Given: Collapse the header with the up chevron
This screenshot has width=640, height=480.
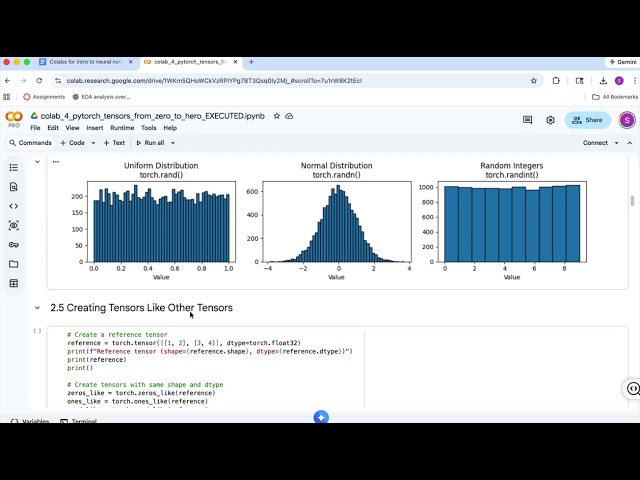Looking at the screenshot, I should [630, 143].
